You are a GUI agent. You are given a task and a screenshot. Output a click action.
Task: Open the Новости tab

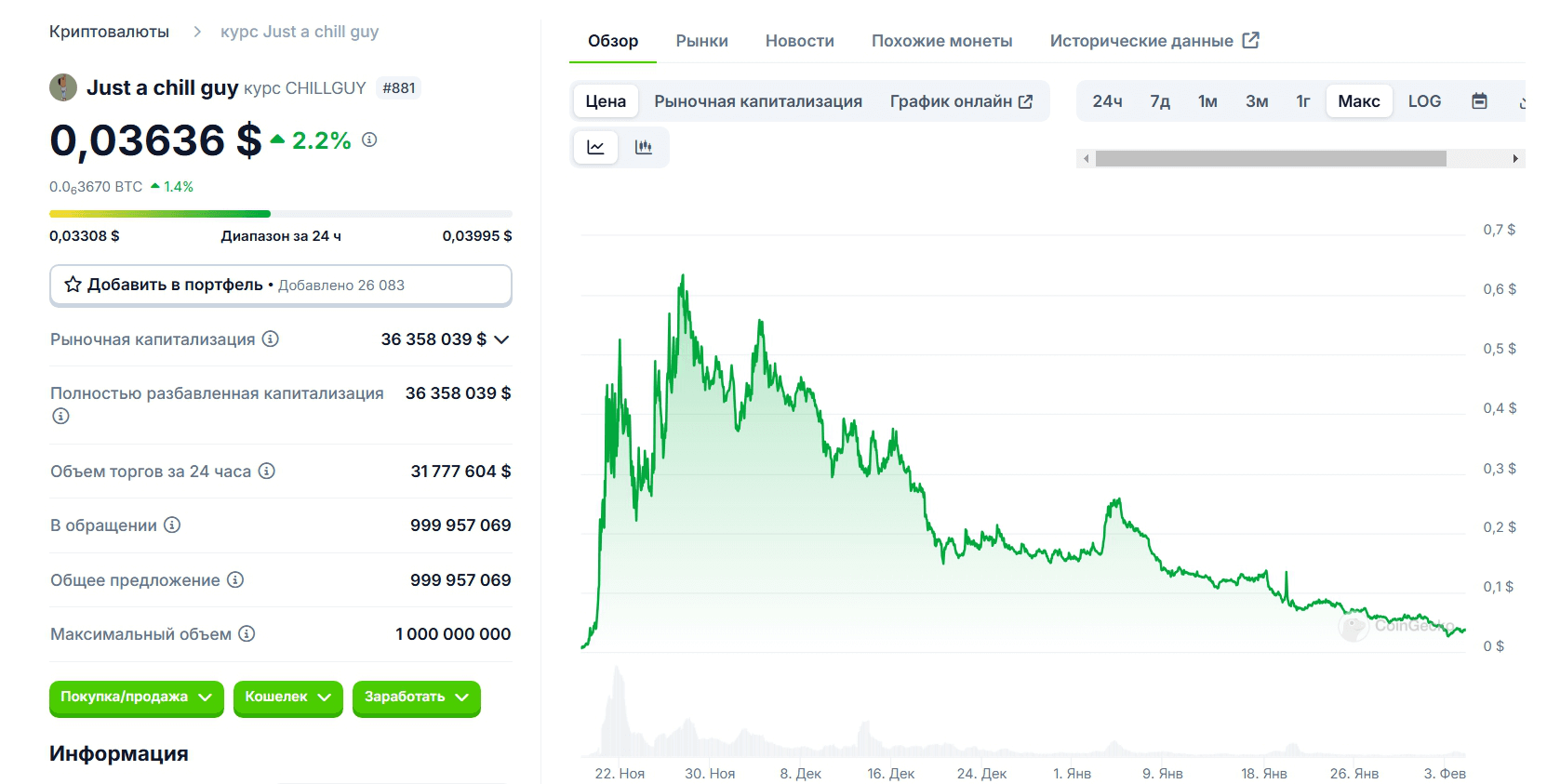[800, 41]
